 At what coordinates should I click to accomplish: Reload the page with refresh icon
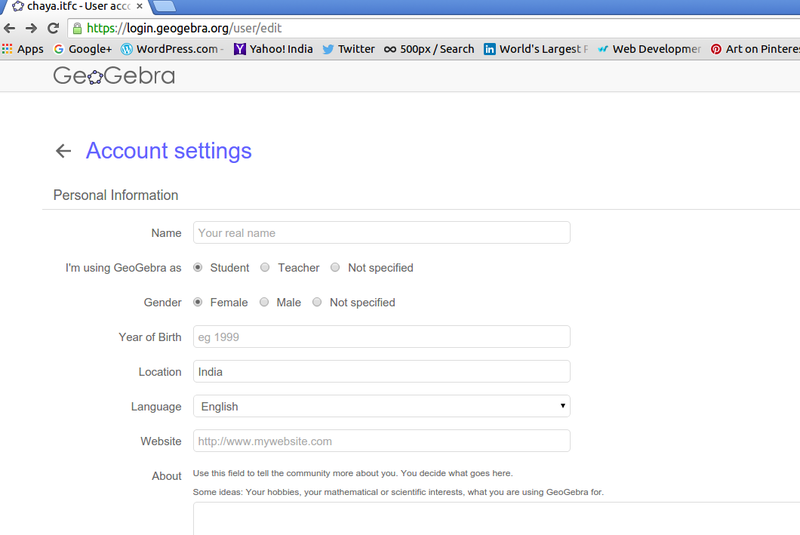[53, 28]
